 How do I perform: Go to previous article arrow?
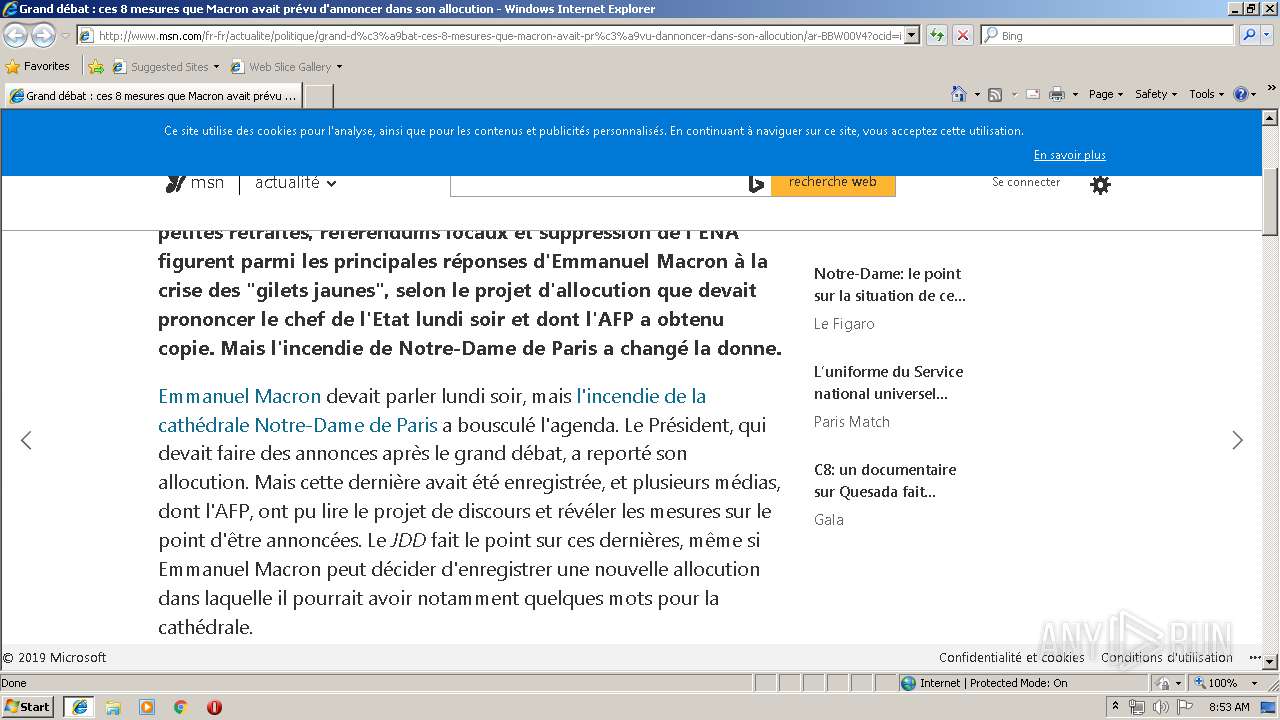[x=26, y=440]
